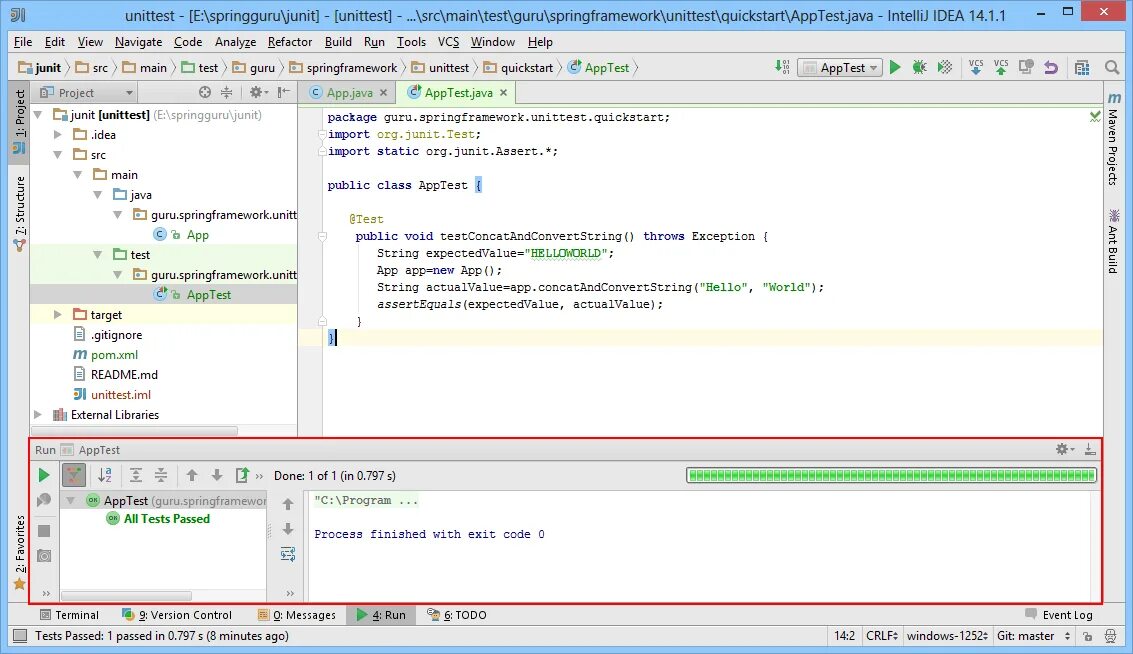Screen dimensions: 1133x654
Task: Rerun tests with green arrow in Run panel
Action: point(43,476)
